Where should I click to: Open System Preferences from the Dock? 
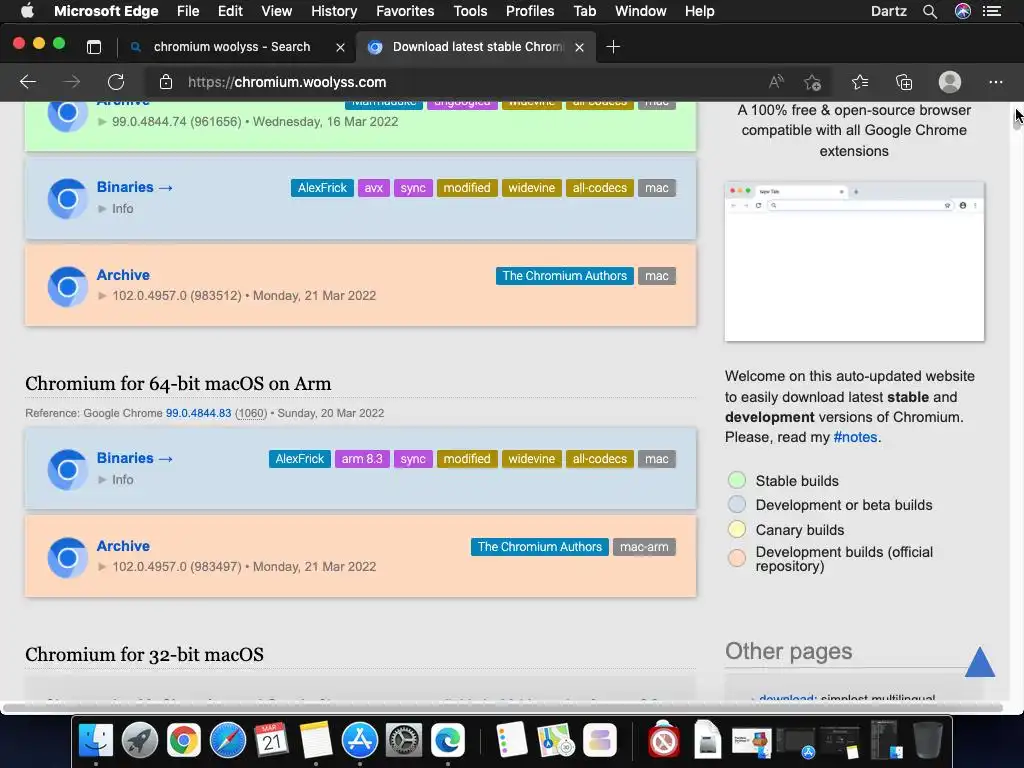404,740
